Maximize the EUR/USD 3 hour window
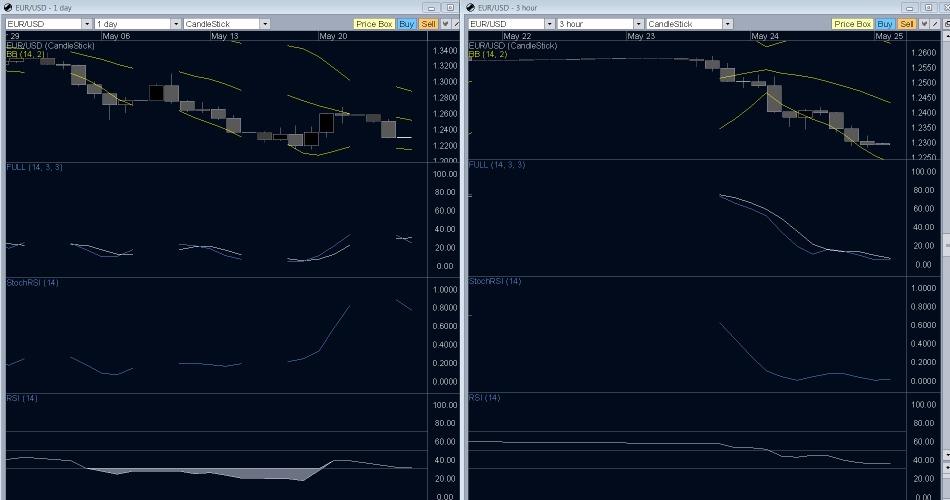 click(x=929, y=8)
